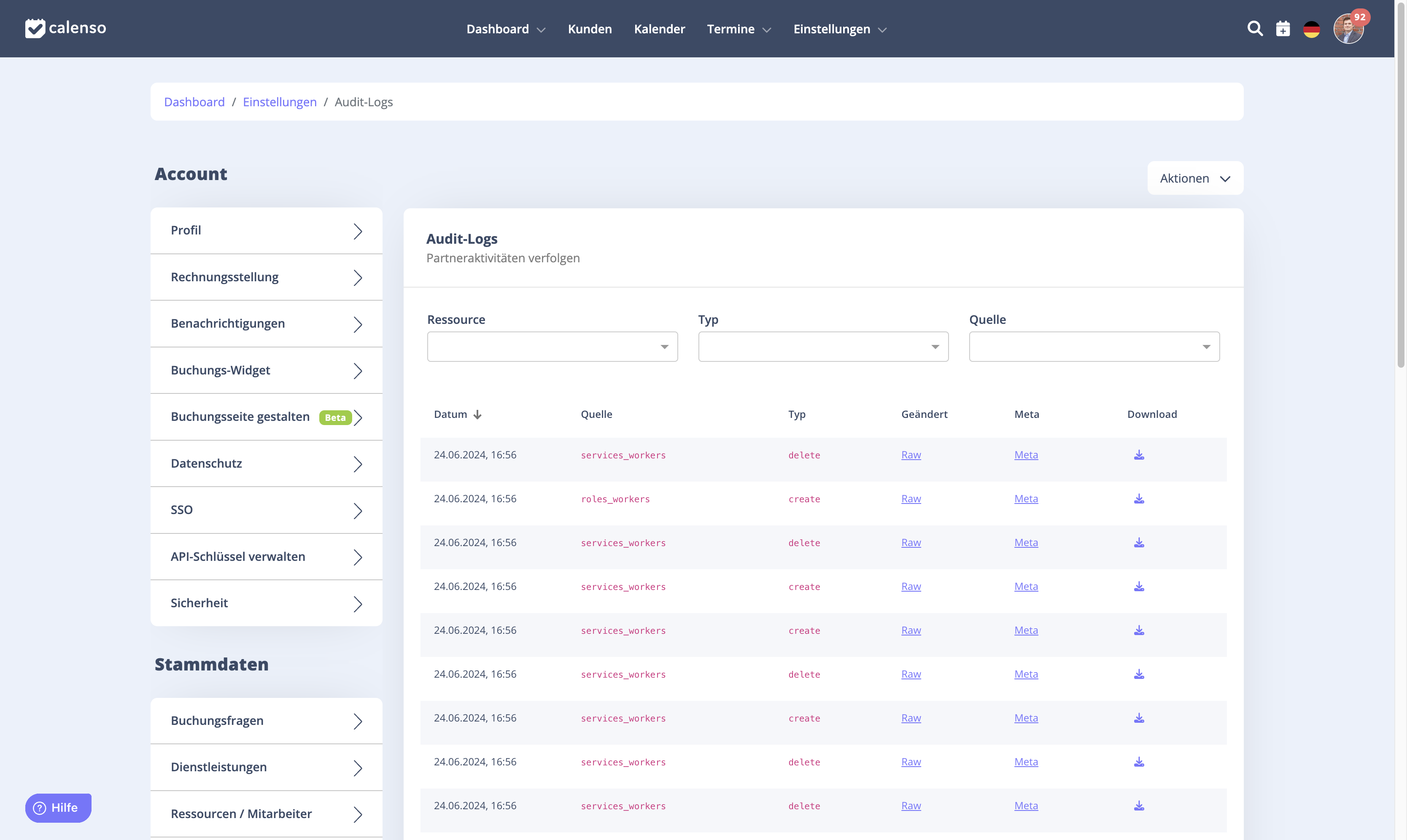Open the Hilfe help button
The image size is (1407, 840).
58,808
